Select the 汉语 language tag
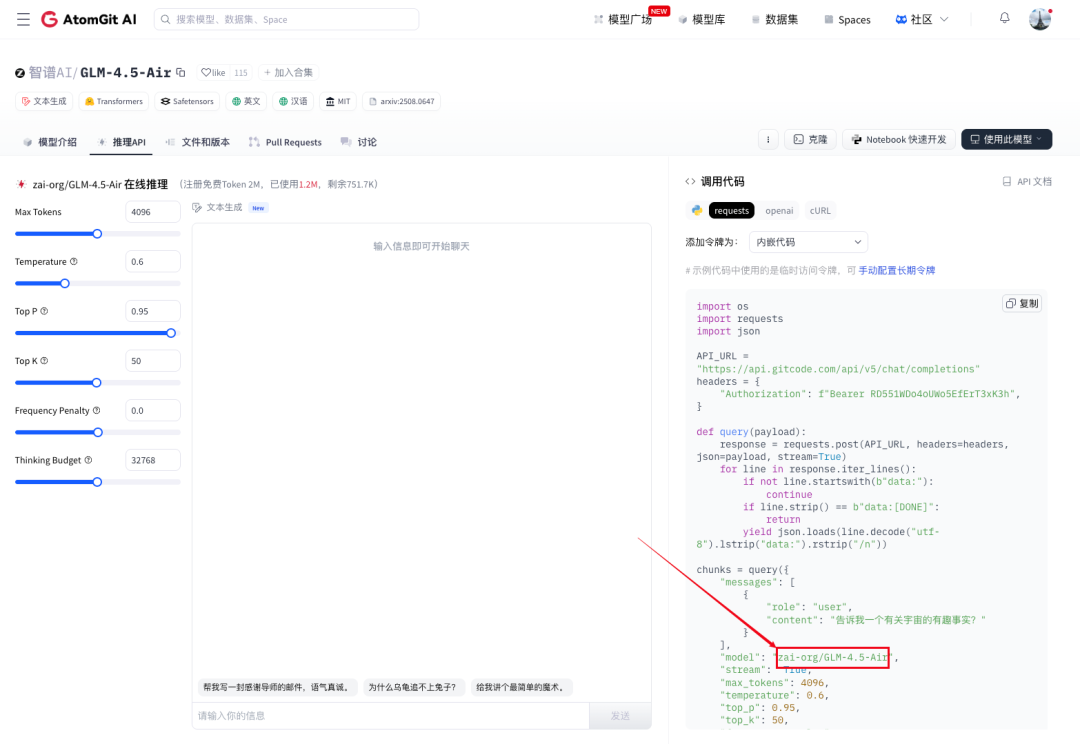This screenshot has height=744, width=1080. point(293,101)
